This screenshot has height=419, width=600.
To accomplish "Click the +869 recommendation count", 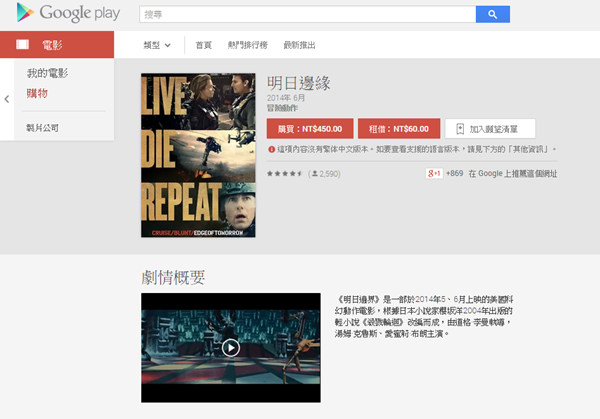I will tap(455, 173).
